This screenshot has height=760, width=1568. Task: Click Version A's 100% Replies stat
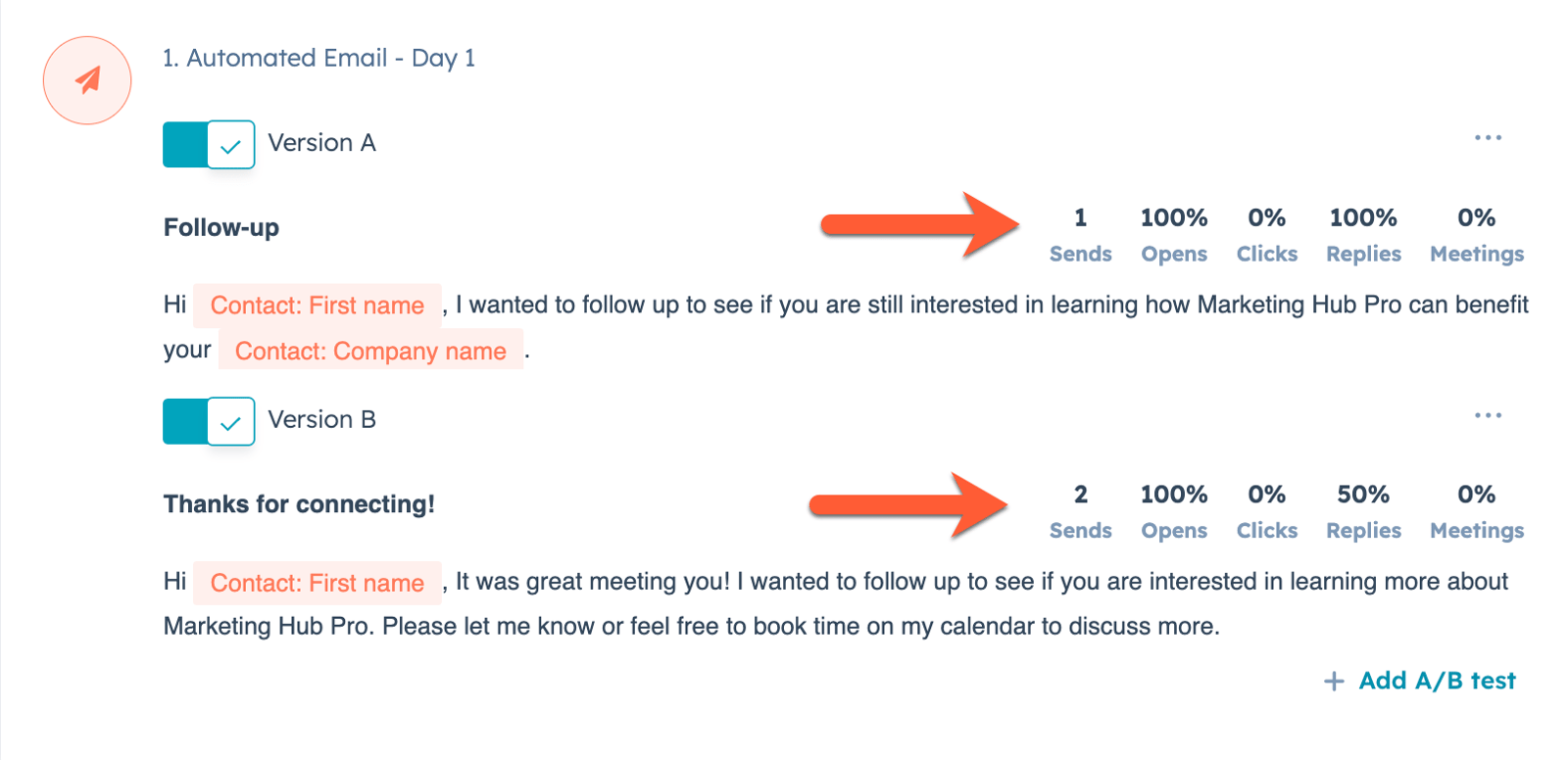[1363, 235]
